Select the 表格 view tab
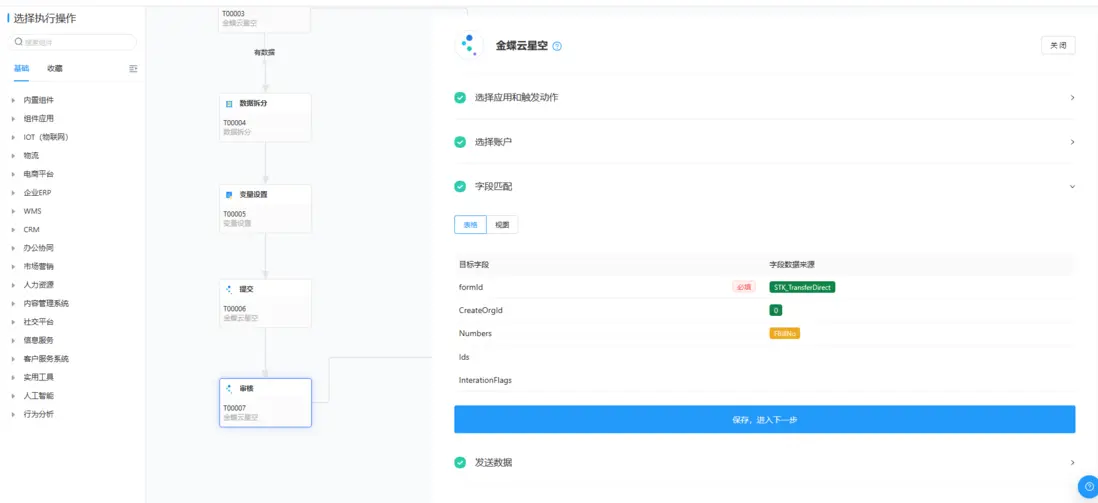The width and height of the screenshot is (1098, 503). (471, 225)
